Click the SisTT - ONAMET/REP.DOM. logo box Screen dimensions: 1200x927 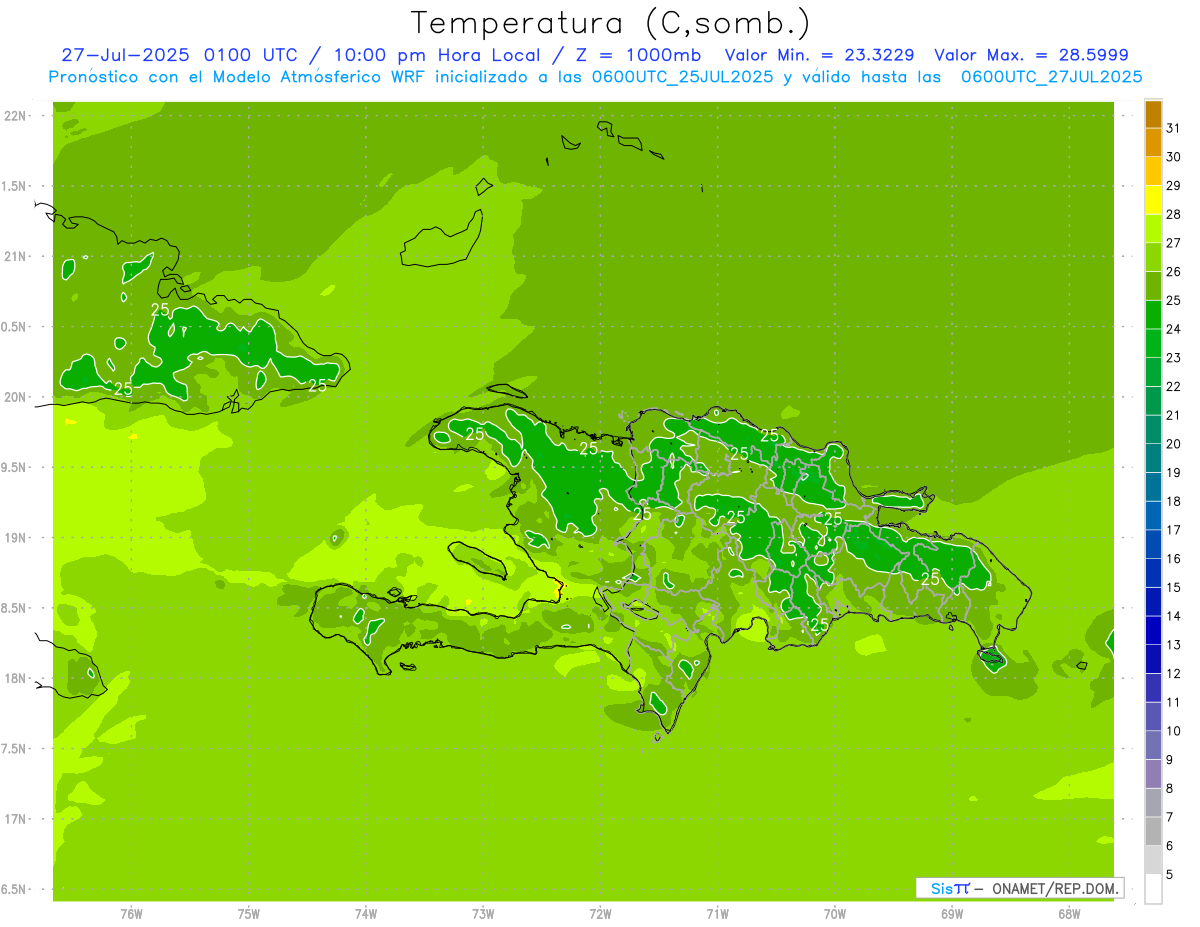[1019, 888]
